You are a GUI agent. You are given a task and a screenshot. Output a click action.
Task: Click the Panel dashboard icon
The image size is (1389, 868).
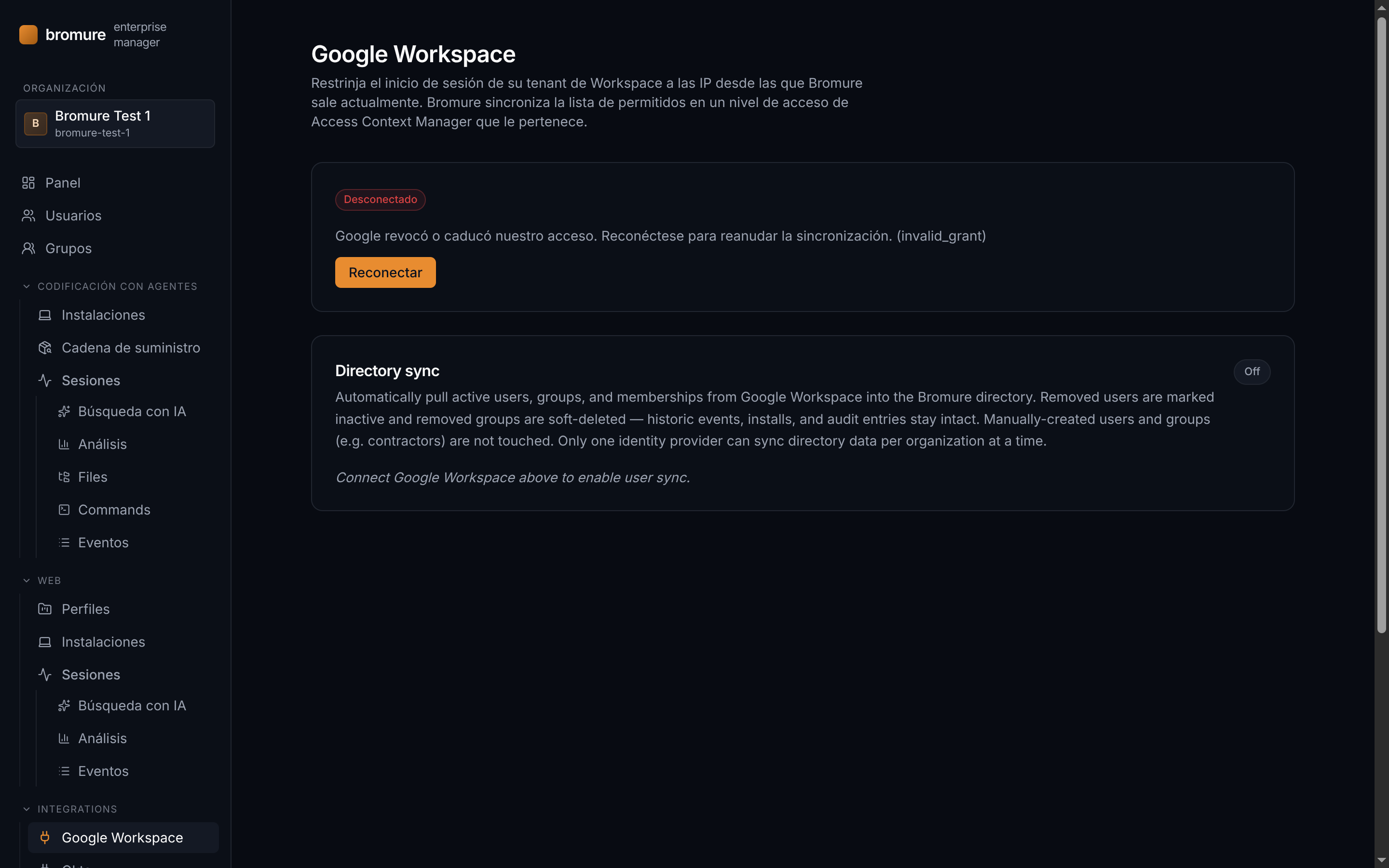28,183
